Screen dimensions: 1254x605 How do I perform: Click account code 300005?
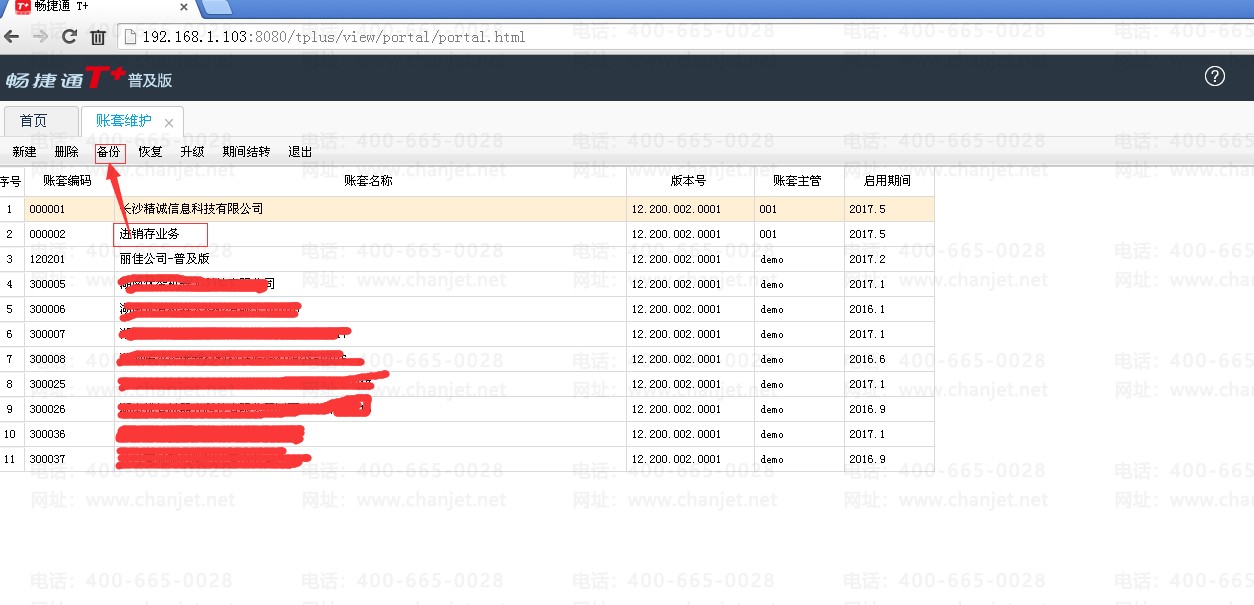click(x=47, y=284)
